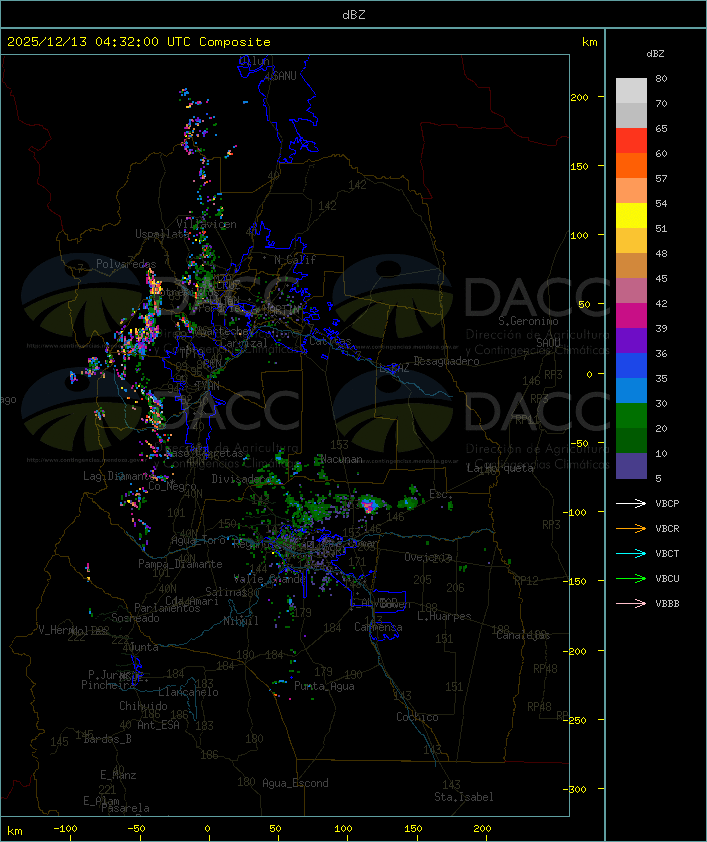The image size is (707, 842).
Task: Click the S.Geronimo map label
Action: [528, 321]
